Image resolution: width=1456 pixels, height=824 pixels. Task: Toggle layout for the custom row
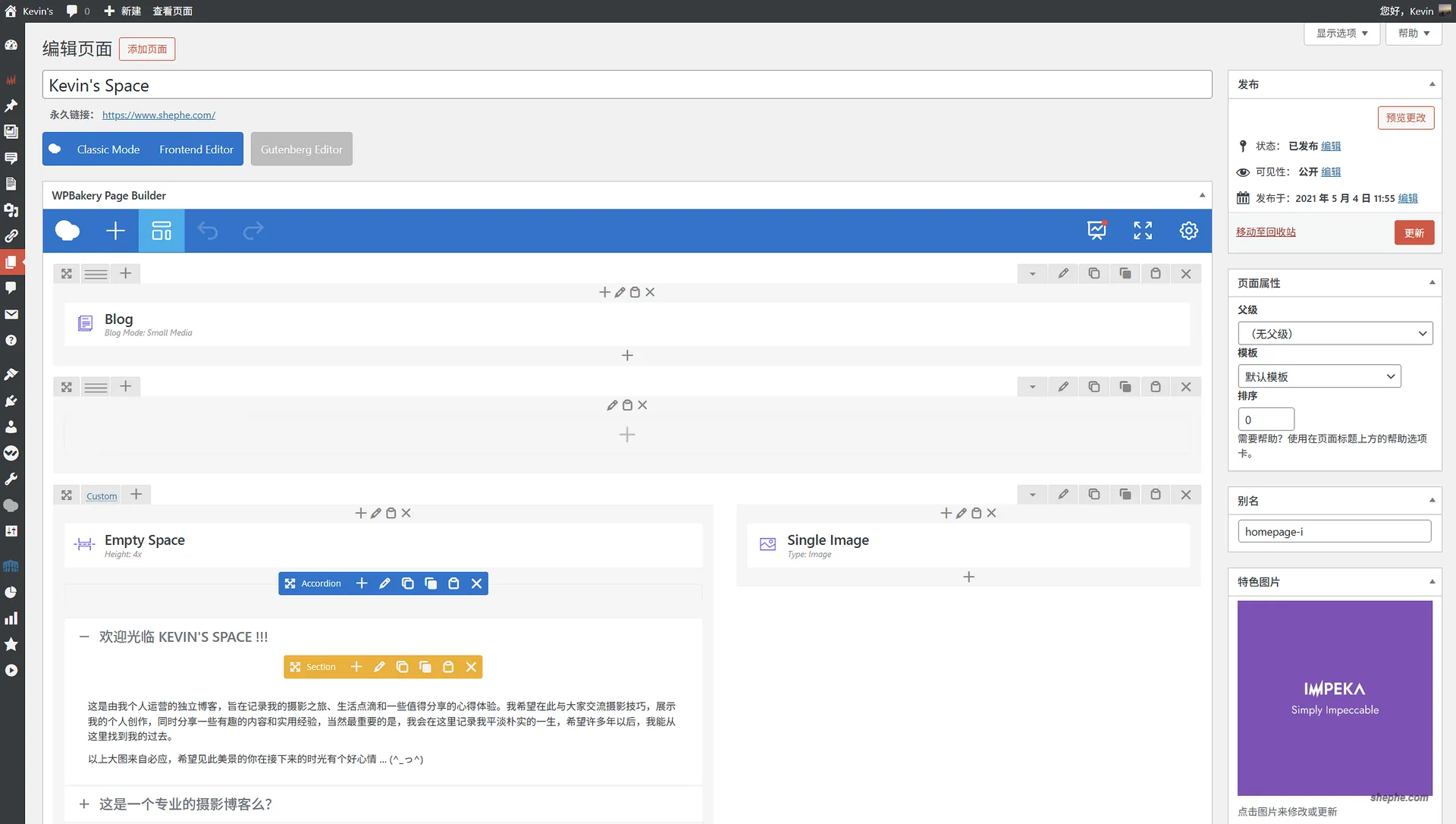tap(102, 495)
